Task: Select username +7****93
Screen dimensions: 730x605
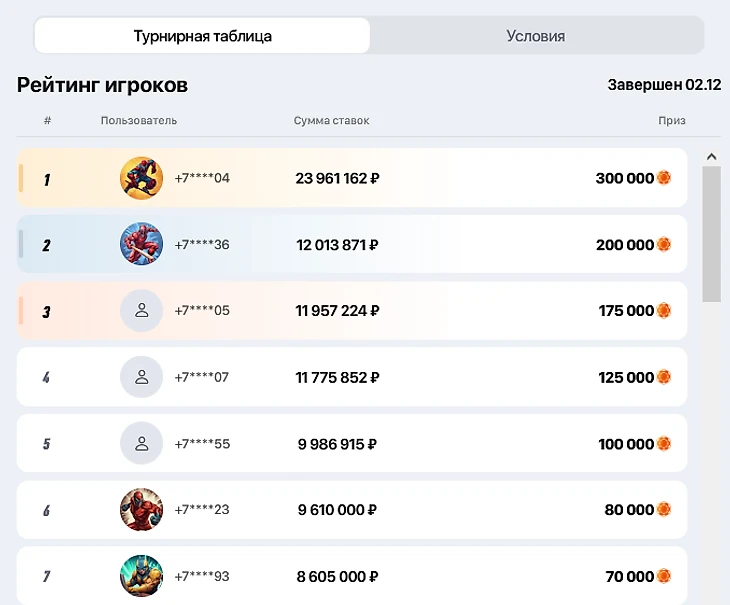Action: coord(202,577)
